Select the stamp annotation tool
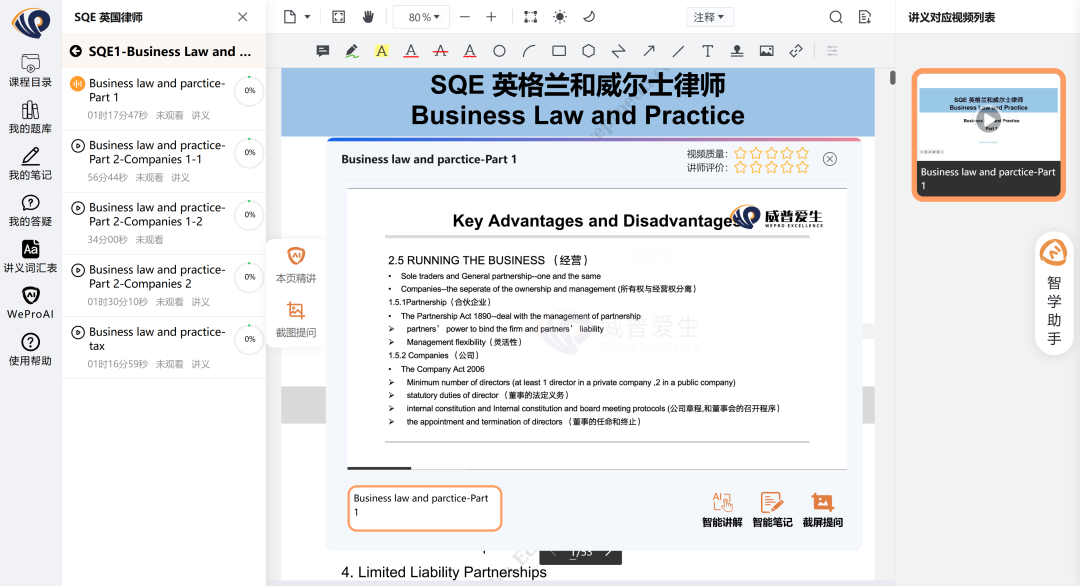Viewport: 1080px width, 586px height. tap(737, 51)
